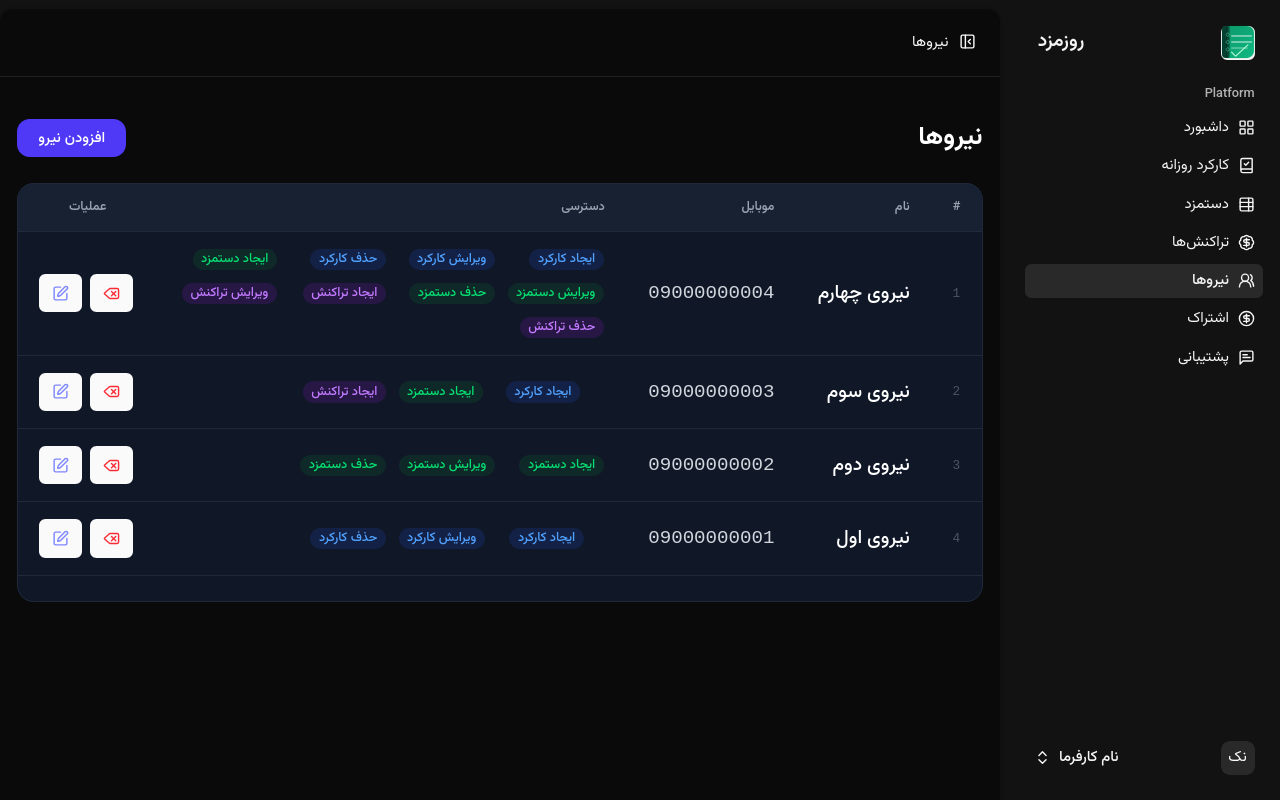Click the روزمزد app logo icon
The height and width of the screenshot is (800, 1280).
pos(1238,43)
